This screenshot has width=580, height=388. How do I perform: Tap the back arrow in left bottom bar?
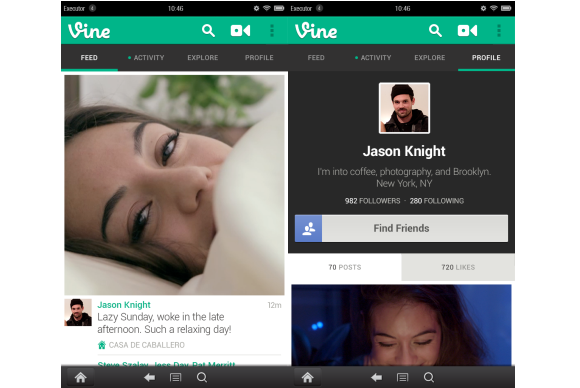pos(149,378)
